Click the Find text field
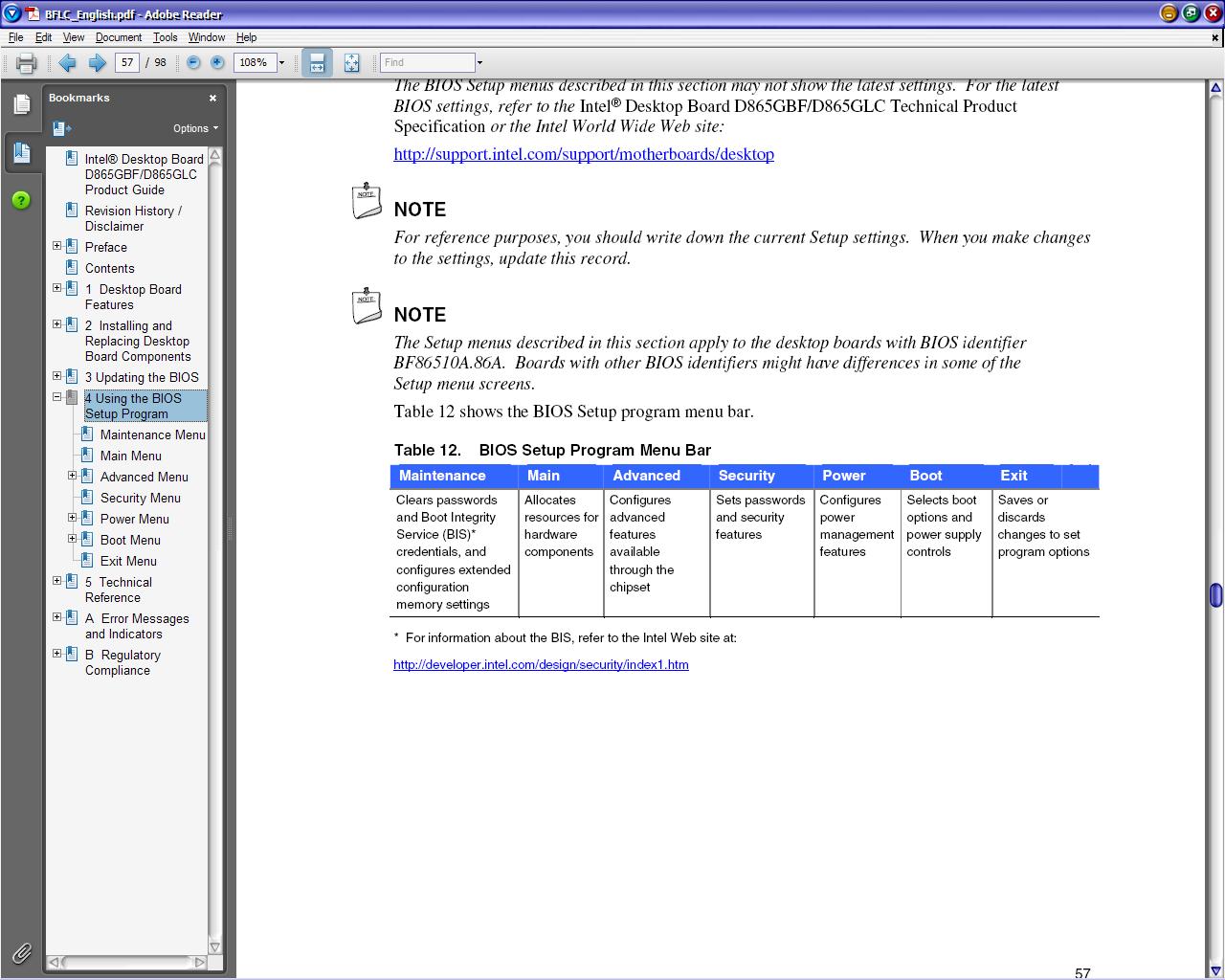The height and width of the screenshot is (980, 1225). [427, 62]
